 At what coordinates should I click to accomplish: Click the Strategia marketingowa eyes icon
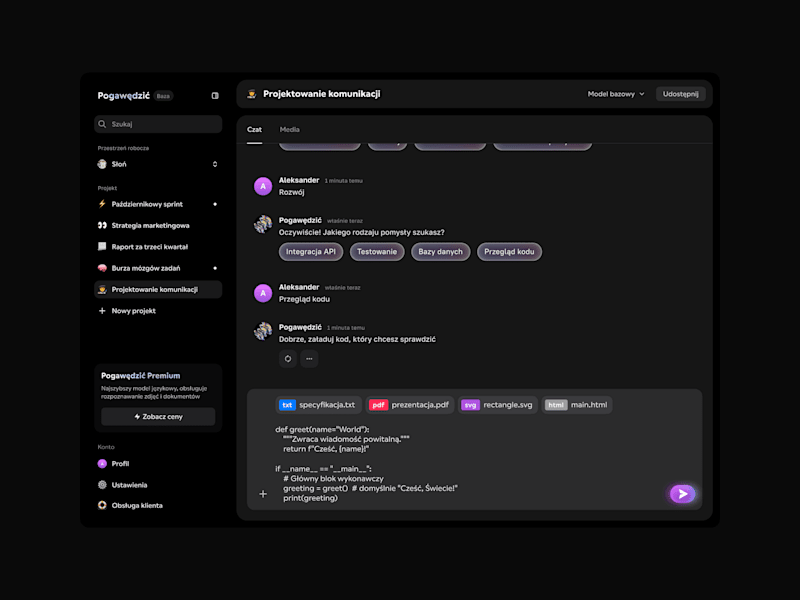pos(102,226)
